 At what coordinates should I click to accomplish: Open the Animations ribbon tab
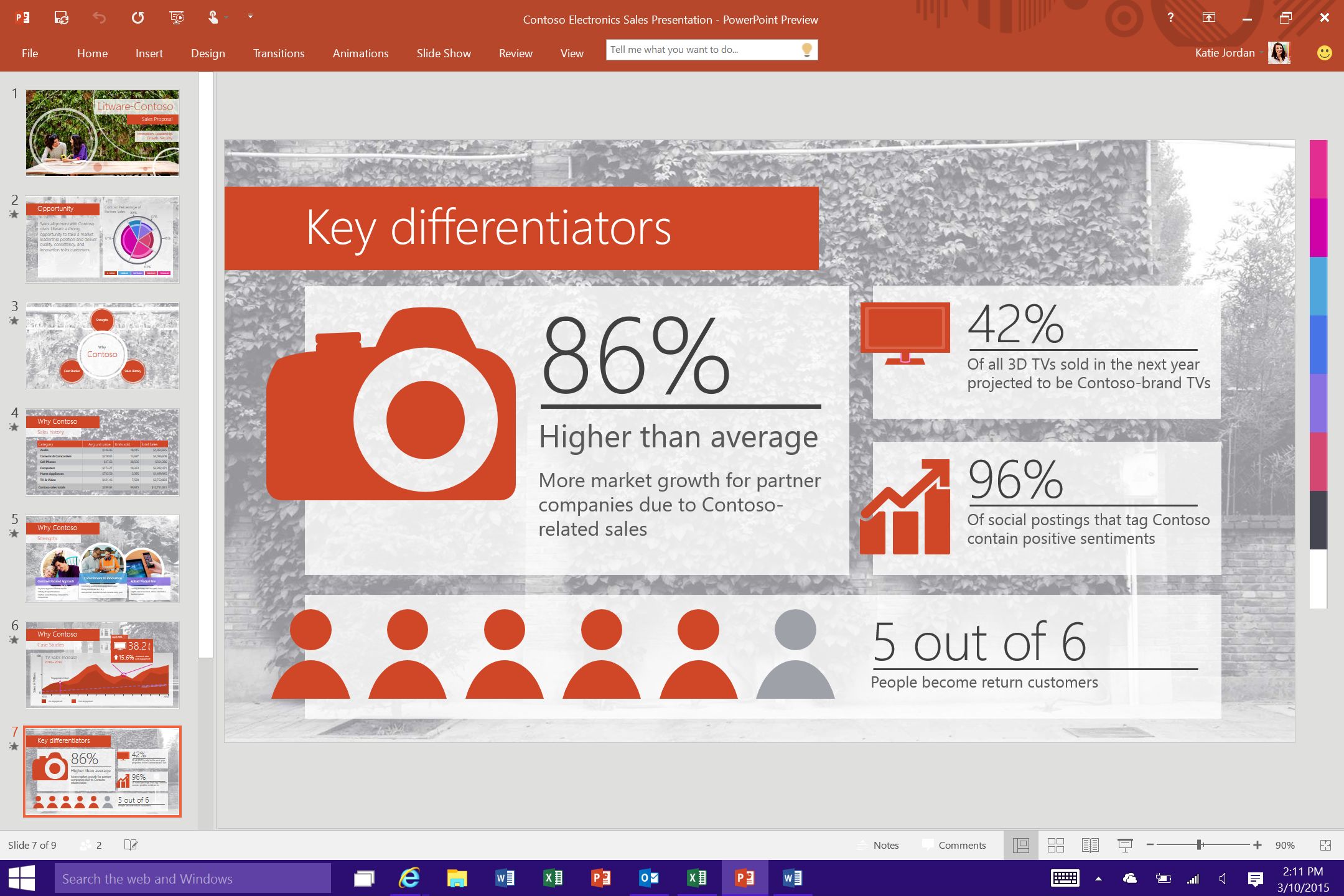click(x=360, y=54)
